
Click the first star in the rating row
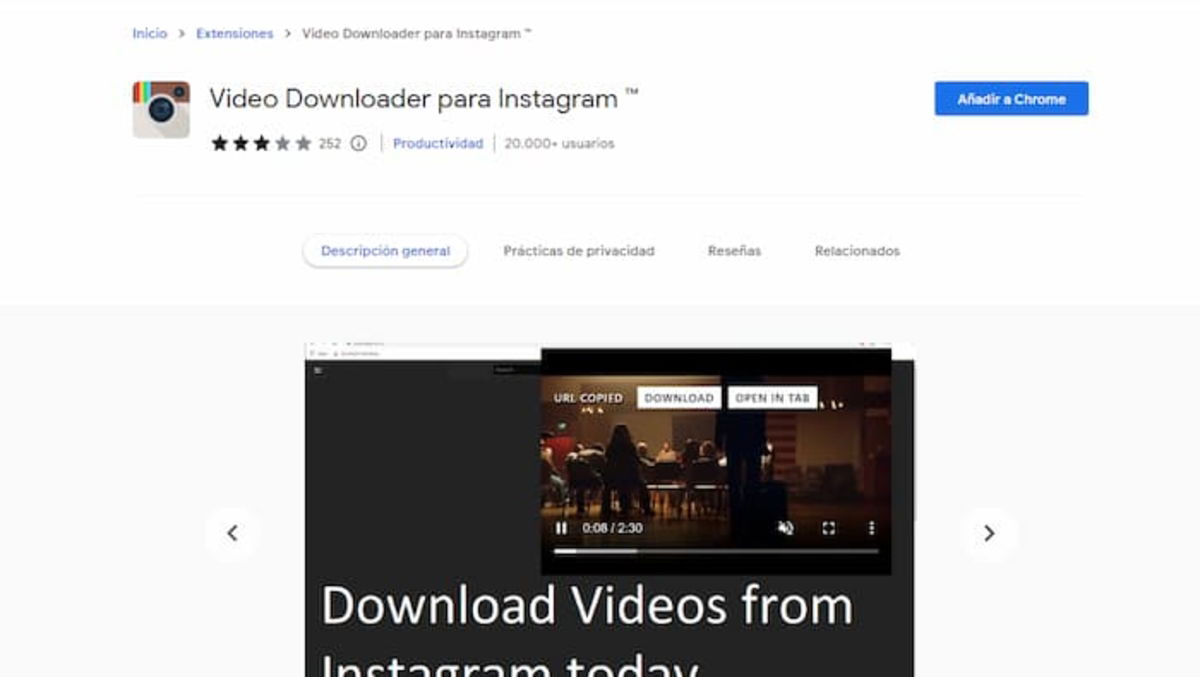(x=219, y=143)
